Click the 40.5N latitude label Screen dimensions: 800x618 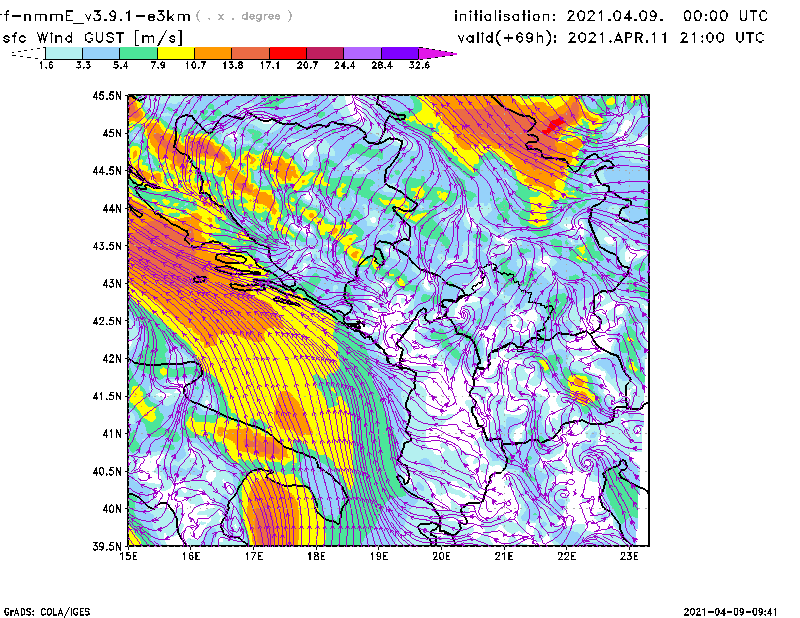click(x=107, y=471)
